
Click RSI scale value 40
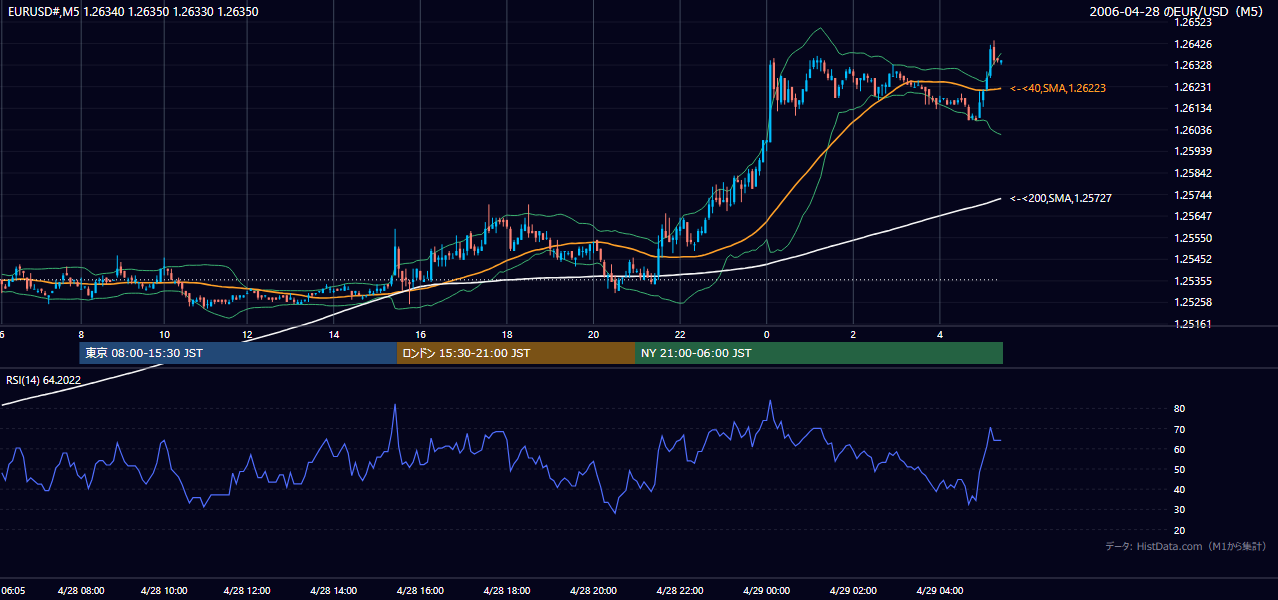[x=1179, y=489]
